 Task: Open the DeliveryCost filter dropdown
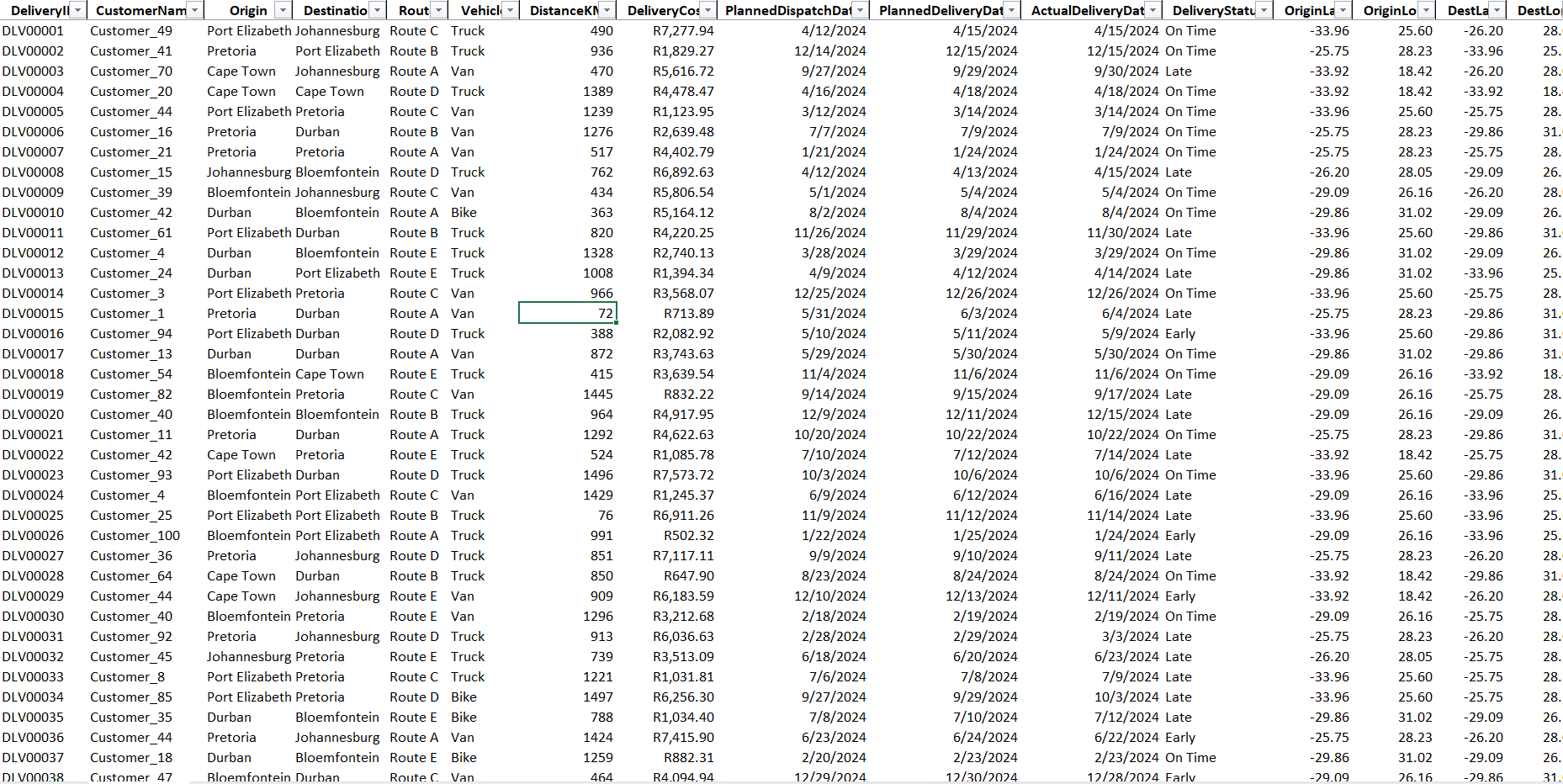[708, 10]
